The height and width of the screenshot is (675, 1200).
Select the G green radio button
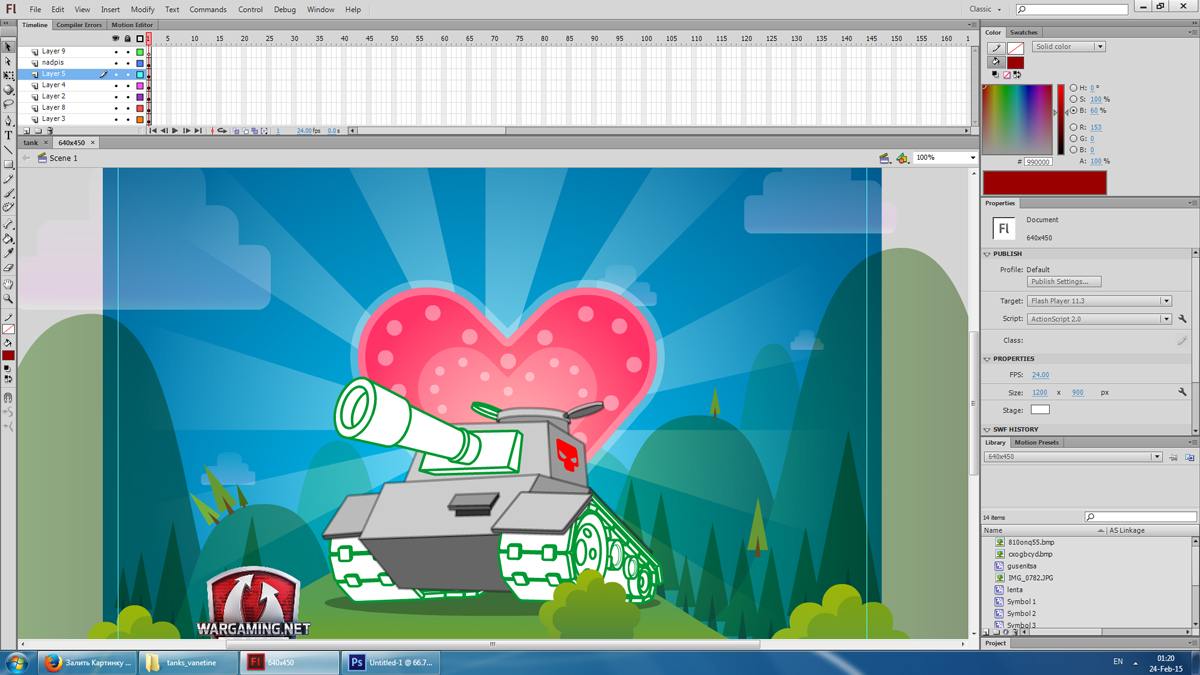1073,138
